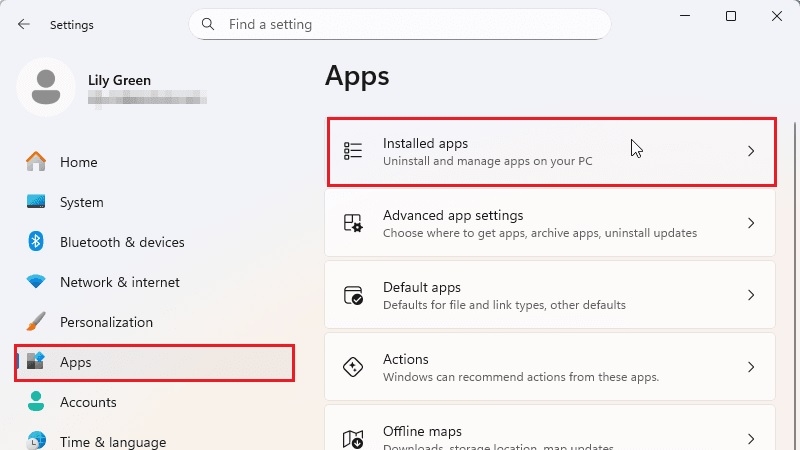
Task: Click the Find a setting search box
Action: [399, 24]
